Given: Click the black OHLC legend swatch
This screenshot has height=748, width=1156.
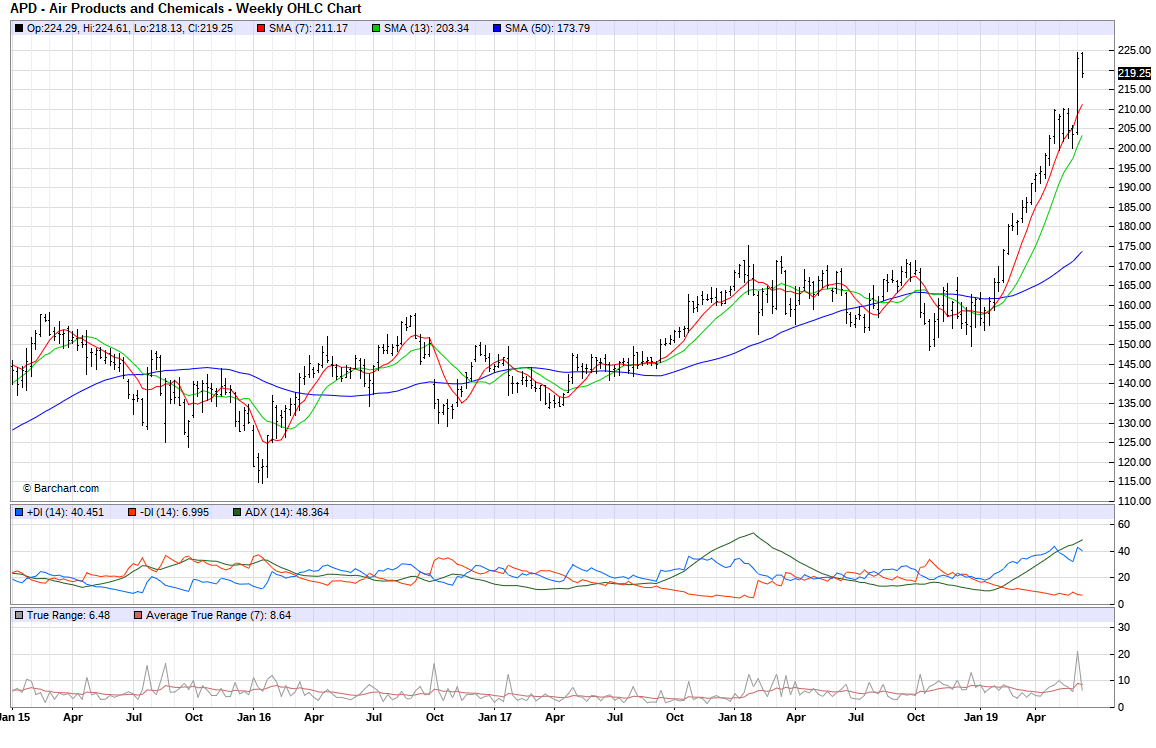Looking at the screenshot, I should point(19,29).
